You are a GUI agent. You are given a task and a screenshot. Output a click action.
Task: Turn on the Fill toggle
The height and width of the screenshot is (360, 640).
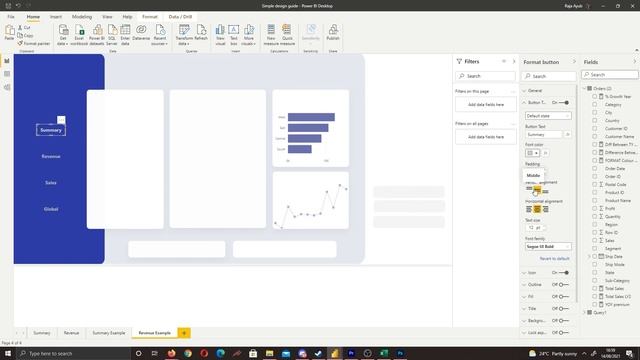tap(564, 297)
